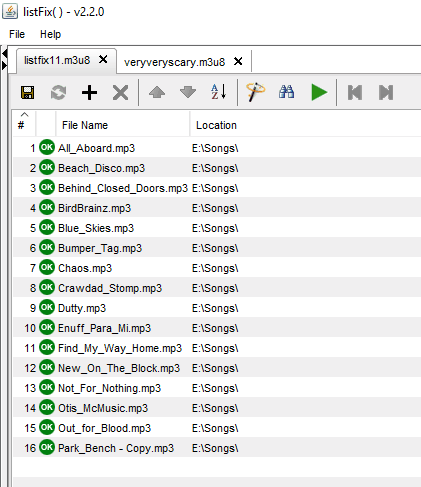Open the Help menu

50,34
